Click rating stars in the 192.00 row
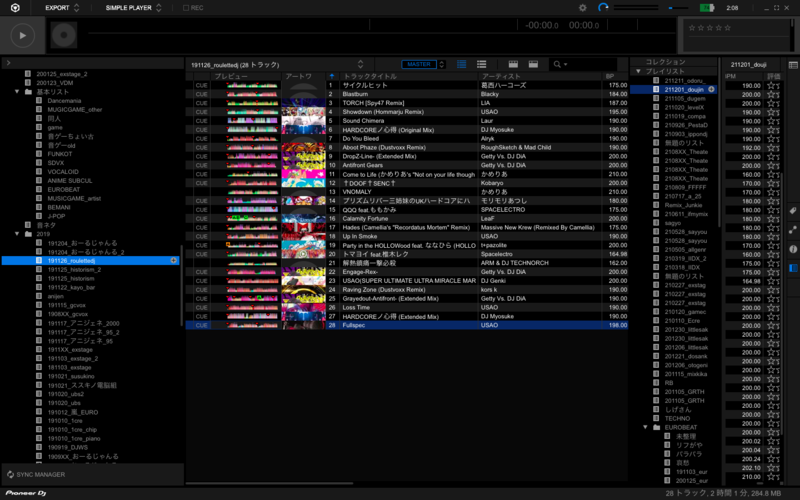The height and width of the screenshot is (500, 800). click(x=773, y=148)
